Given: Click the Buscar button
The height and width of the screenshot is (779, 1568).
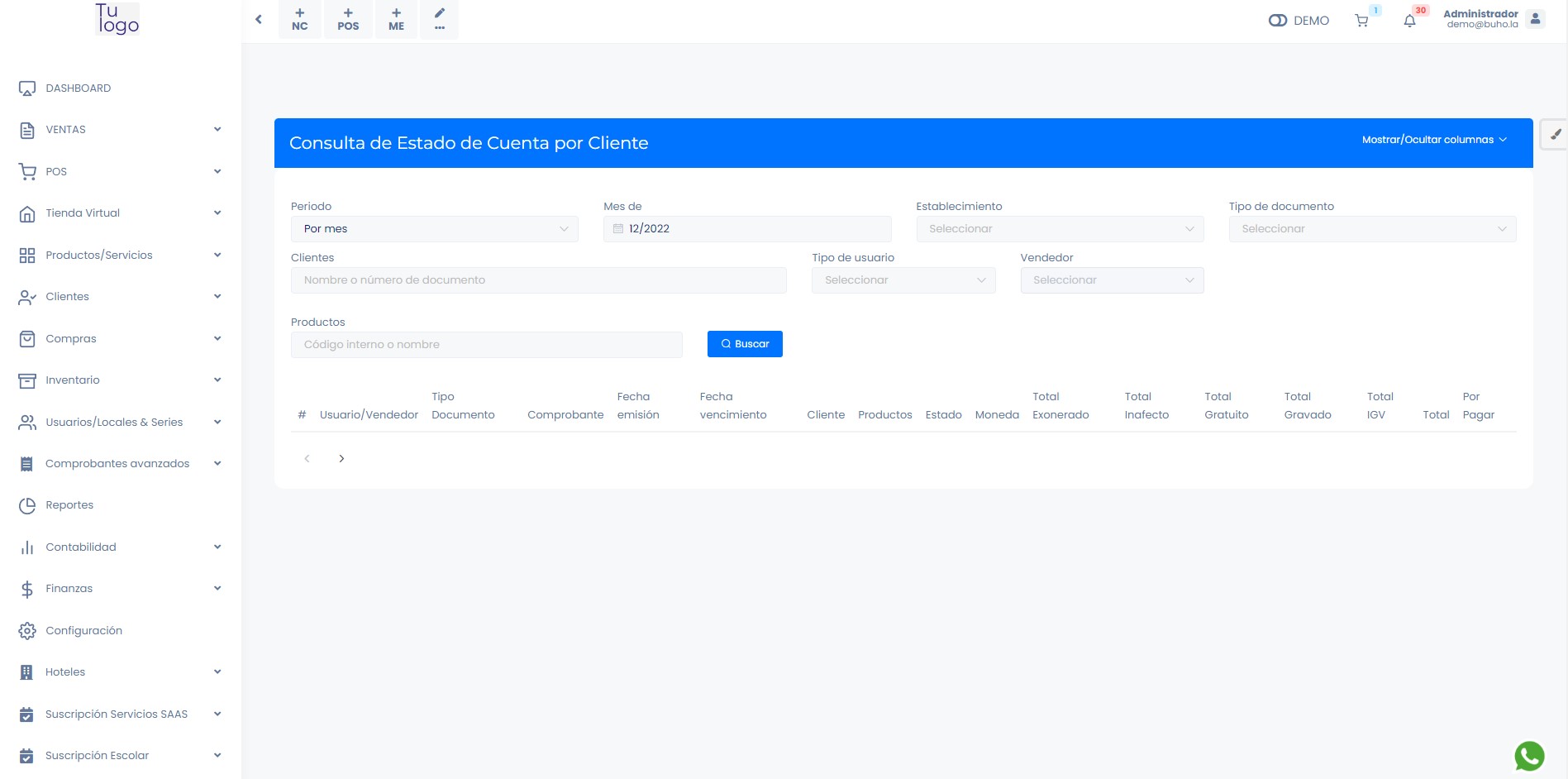Looking at the screenshot, I should (x=745, y=344).
